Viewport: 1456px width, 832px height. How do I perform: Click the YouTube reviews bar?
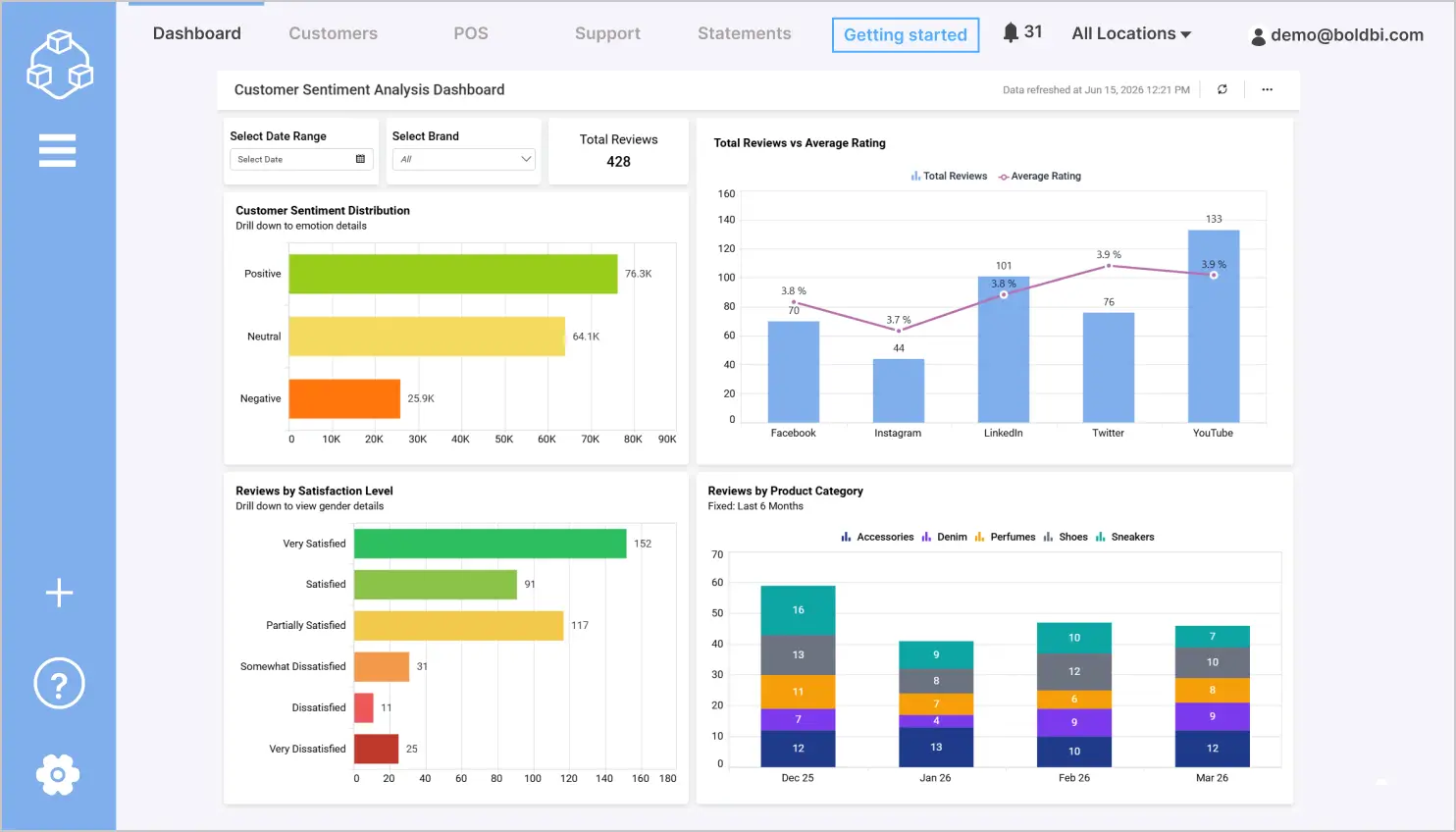point(1214,327)
